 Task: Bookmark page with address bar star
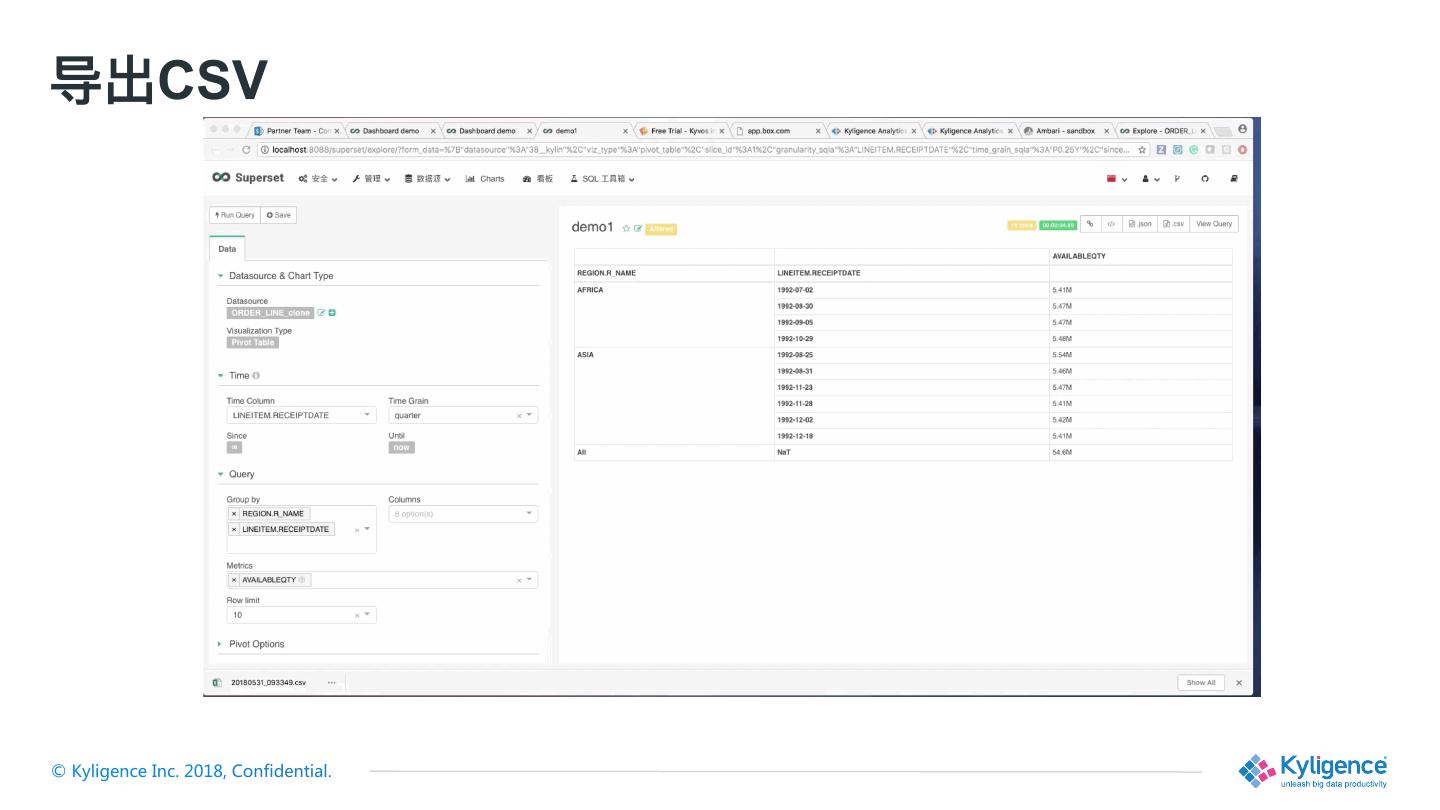click(x=1142, y=150)
